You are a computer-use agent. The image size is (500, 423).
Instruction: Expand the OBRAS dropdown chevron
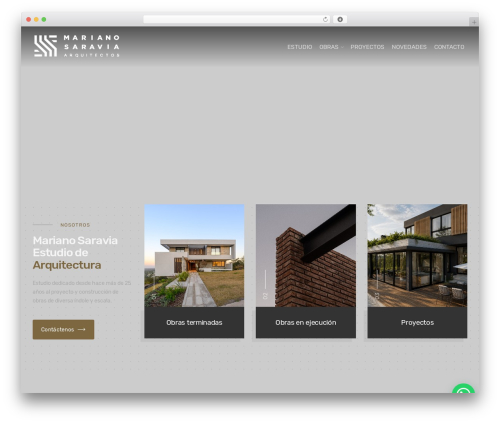(x=342, y=47)
